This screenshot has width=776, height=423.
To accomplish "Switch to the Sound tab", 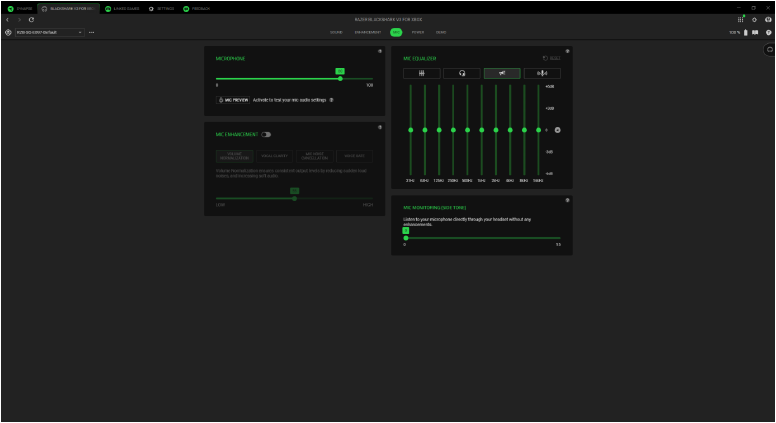I will tap(337, 32).
